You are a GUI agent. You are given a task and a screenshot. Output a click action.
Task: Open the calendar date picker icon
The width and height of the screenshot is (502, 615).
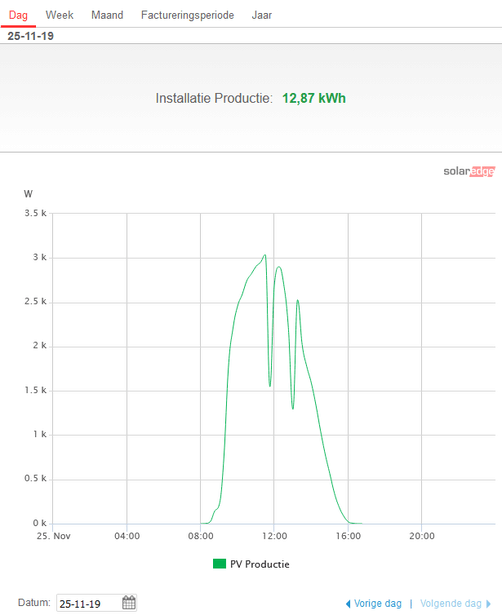point(129,602)
